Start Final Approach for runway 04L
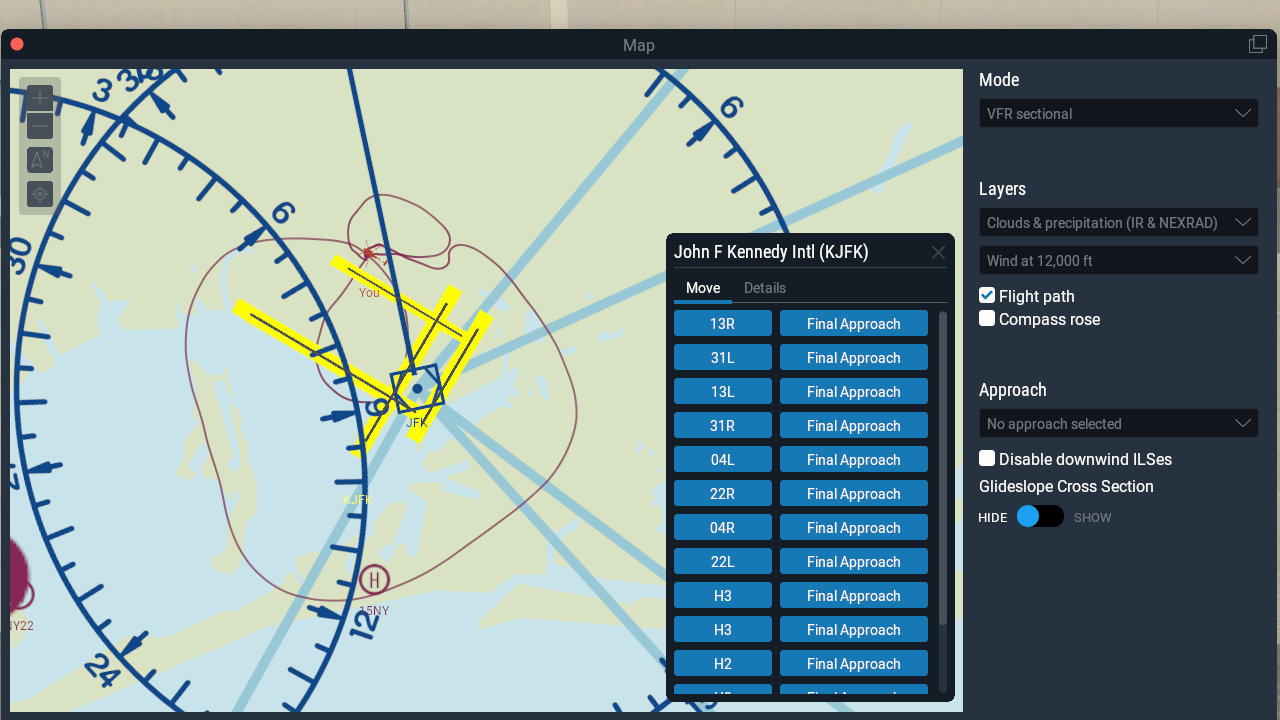1280x720 pixels. (854, 460)
